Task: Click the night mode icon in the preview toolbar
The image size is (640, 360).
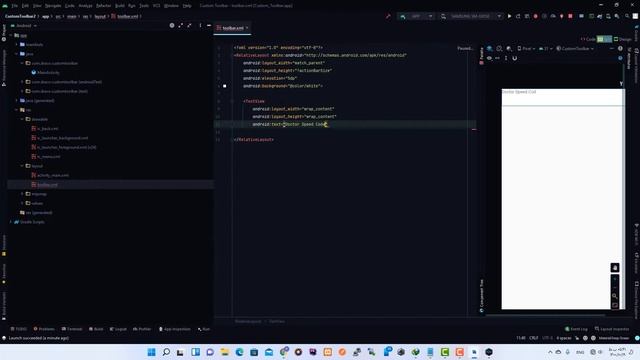Action: [x=509, y=49]
